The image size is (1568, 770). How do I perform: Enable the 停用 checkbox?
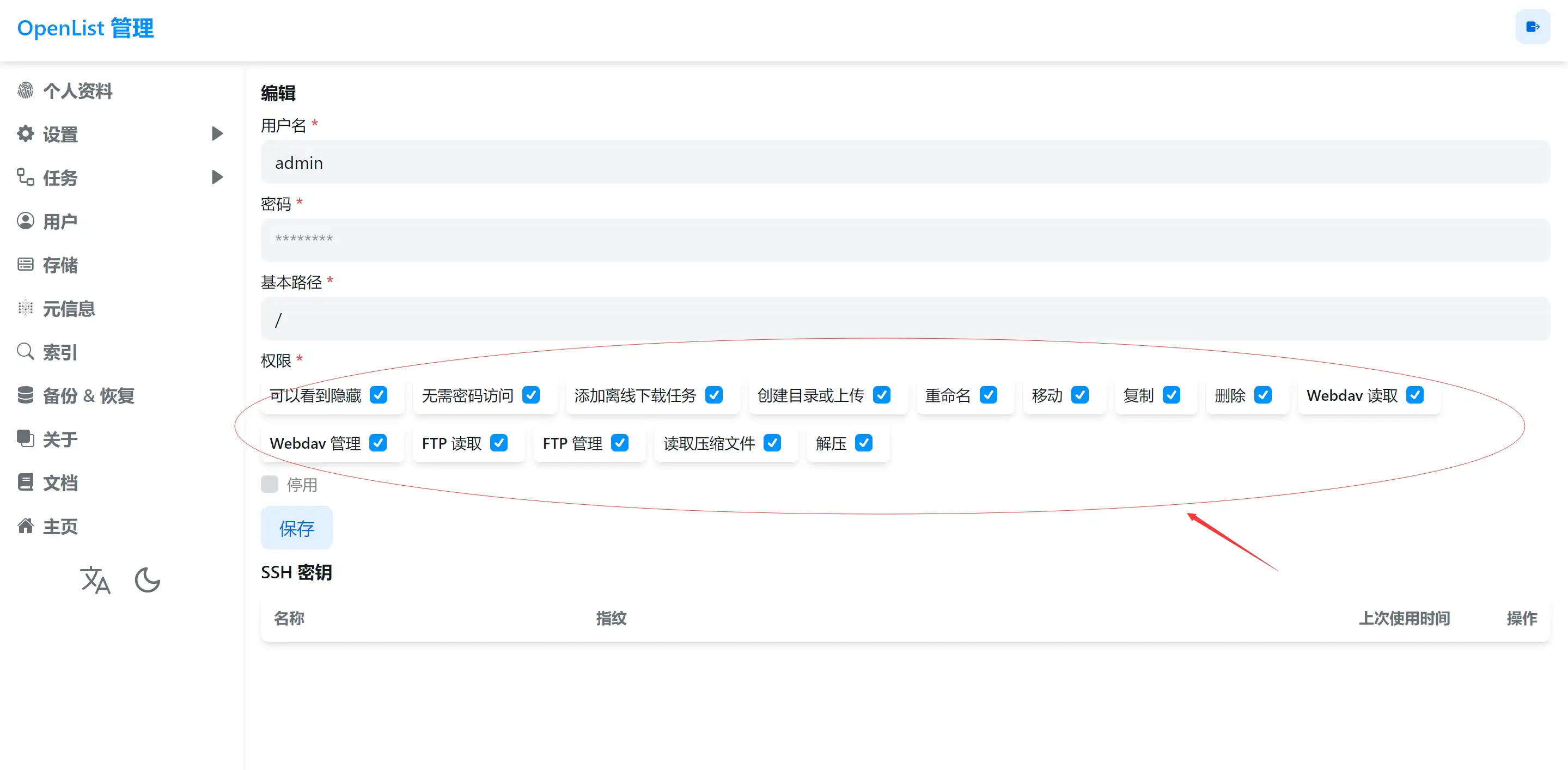pos(270,484)
